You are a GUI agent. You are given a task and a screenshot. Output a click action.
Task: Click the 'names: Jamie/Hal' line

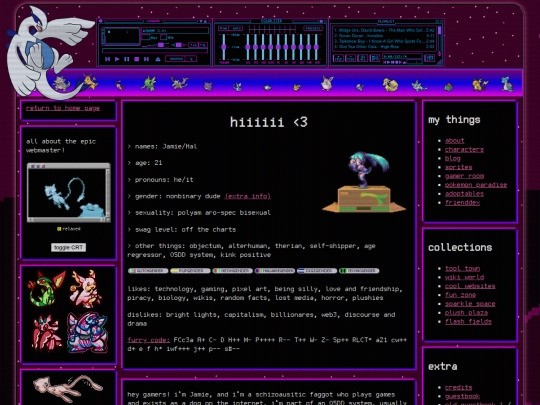coord(162,146)
